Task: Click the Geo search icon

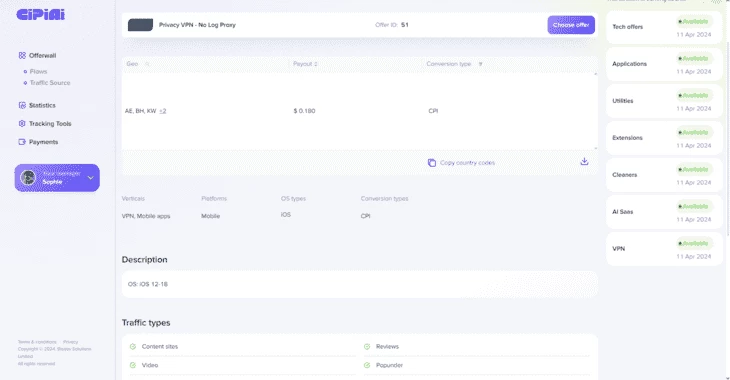Action: click(x=147, y=64)
